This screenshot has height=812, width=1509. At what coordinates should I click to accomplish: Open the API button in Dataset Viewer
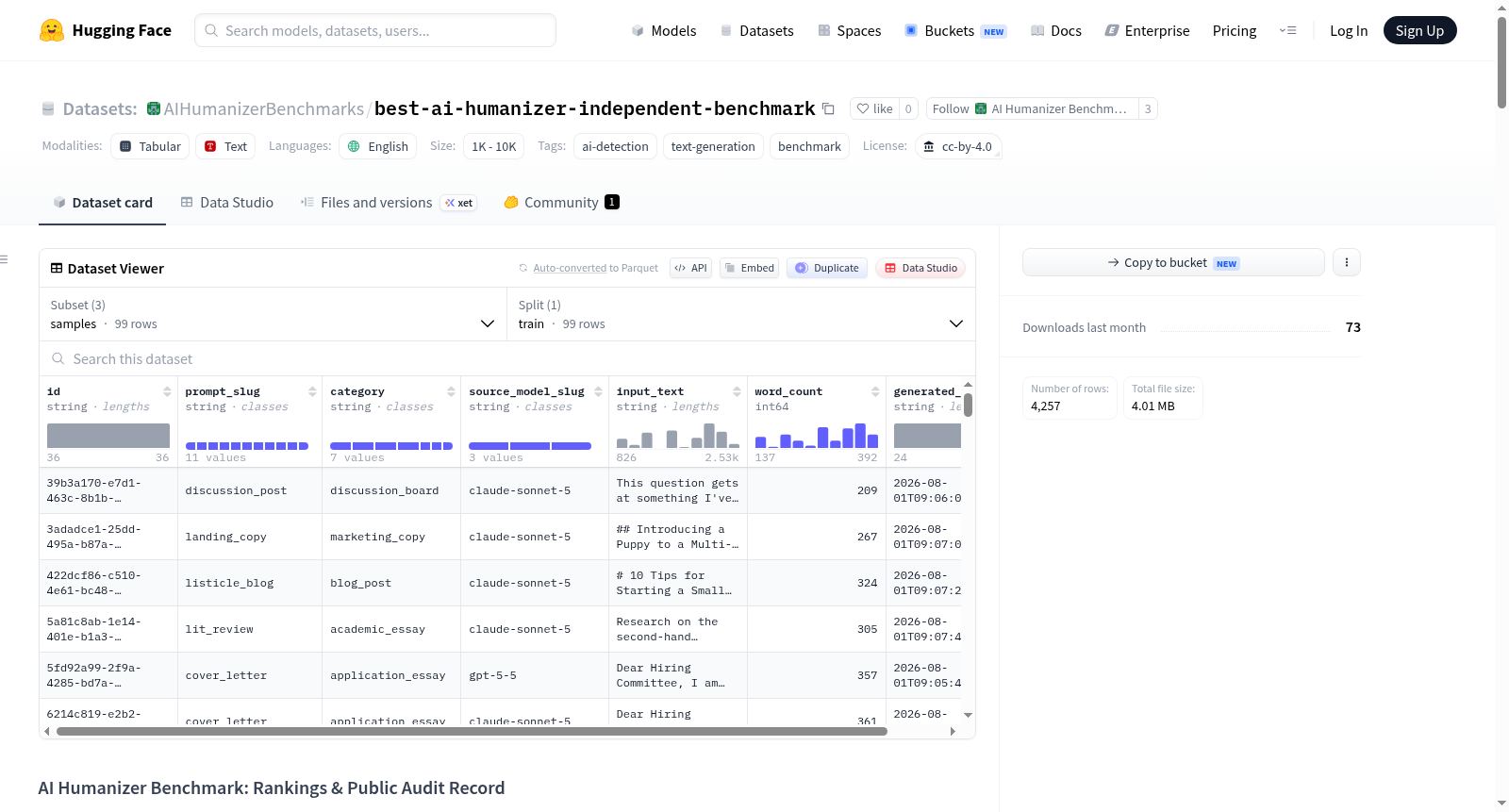(690, 268)
